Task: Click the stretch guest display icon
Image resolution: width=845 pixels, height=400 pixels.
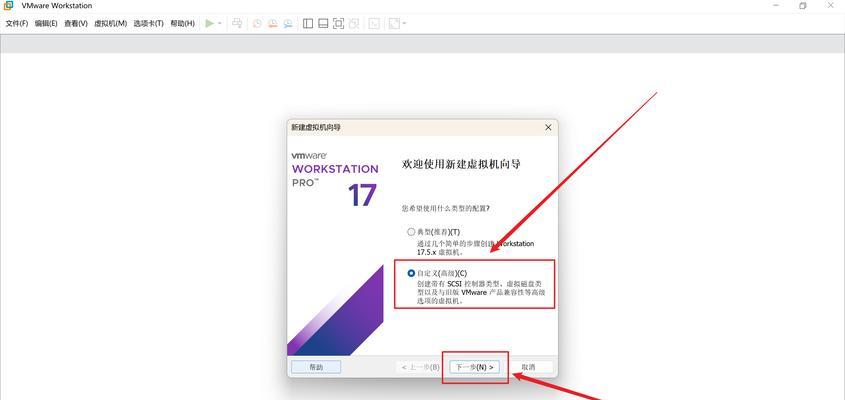Action: [x=394, y=23]
